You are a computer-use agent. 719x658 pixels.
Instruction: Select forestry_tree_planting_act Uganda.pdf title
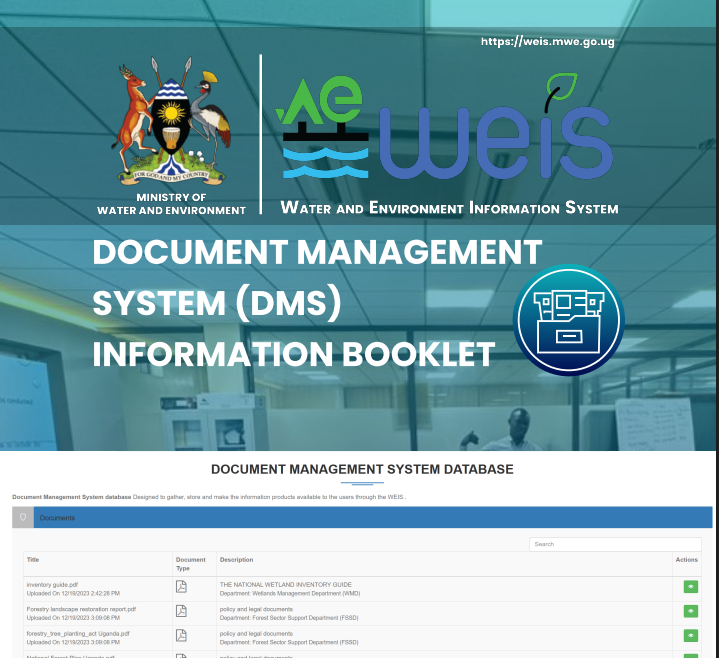click(78, 633)
